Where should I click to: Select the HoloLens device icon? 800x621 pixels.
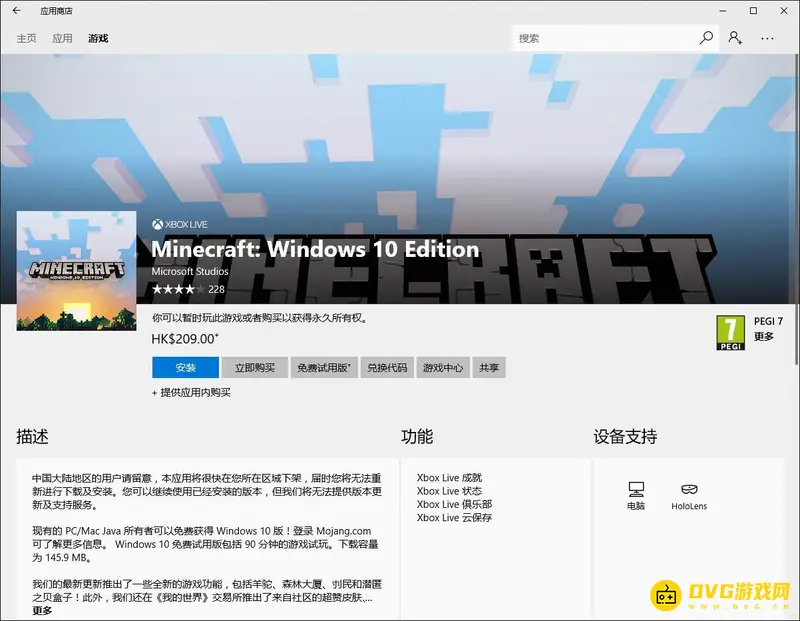pyautogui.click(x=689, y=490)
